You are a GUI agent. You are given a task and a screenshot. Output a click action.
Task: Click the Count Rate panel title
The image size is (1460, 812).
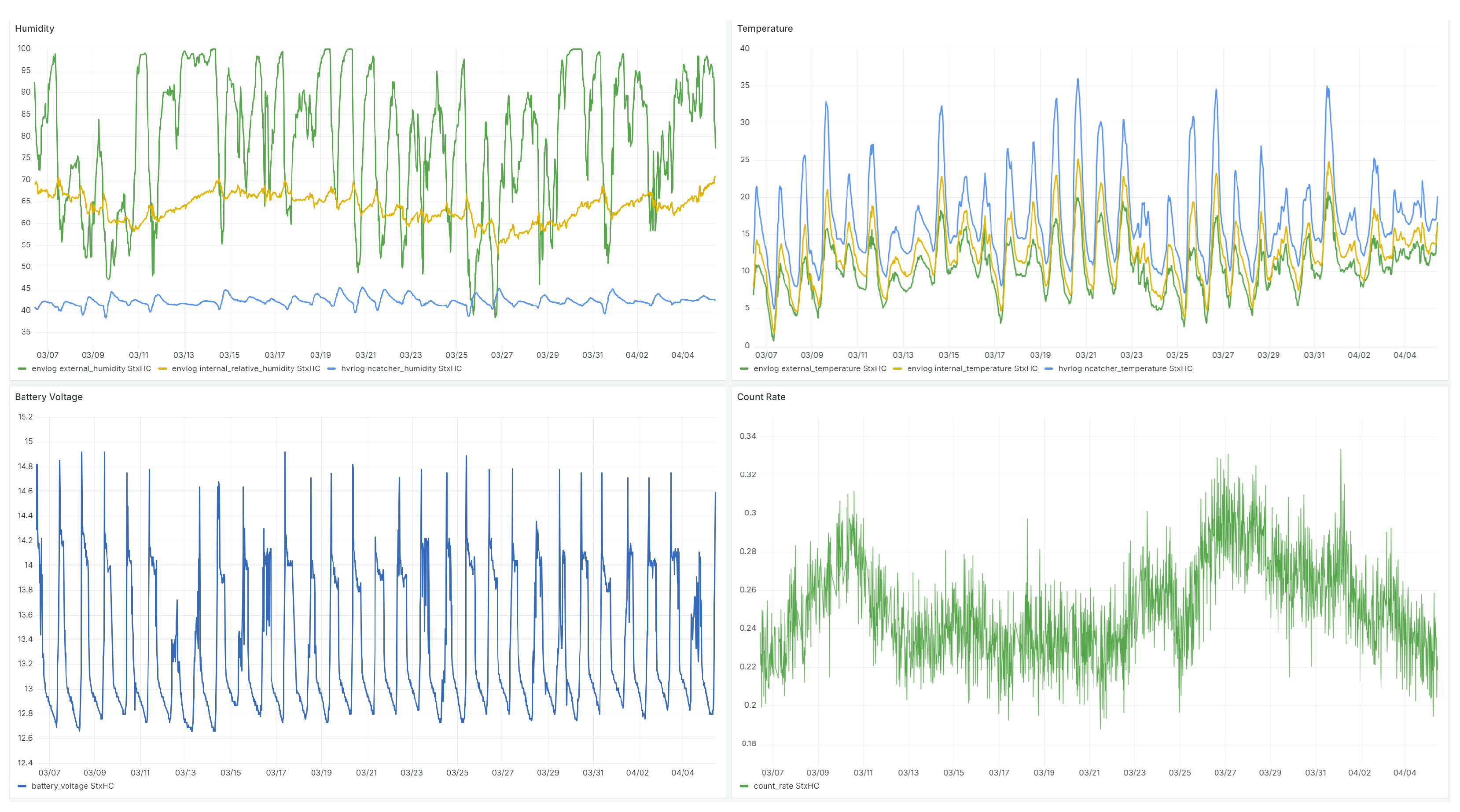pyautogui.click(x=761, y=397)
